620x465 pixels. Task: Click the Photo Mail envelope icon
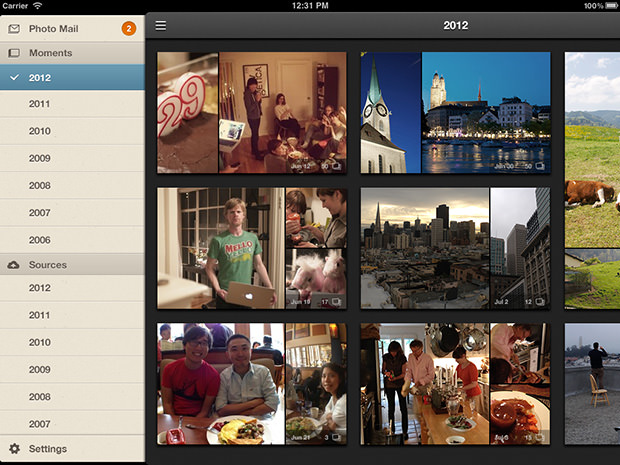click(x=14, y=29)
